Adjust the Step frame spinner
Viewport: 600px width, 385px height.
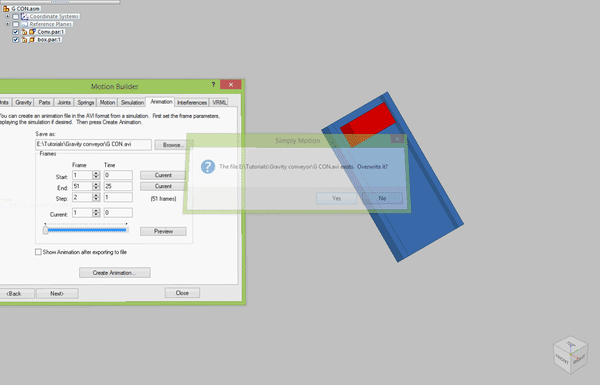(x=96, y=197)
